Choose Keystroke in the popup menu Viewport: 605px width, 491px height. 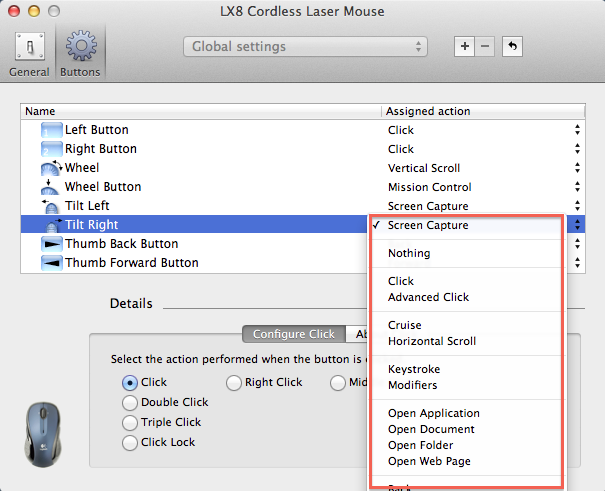[x=466, y=369]
